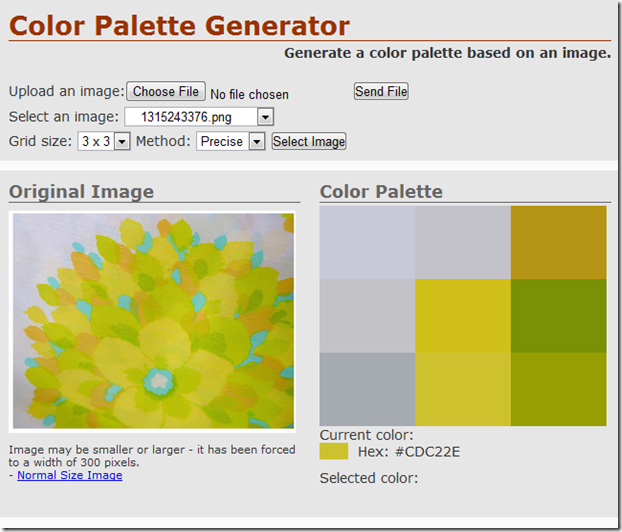Viewport: 622px width, 532px height.
Task: Pick the top-left pale lavender swatch
Action: (367, 243)
